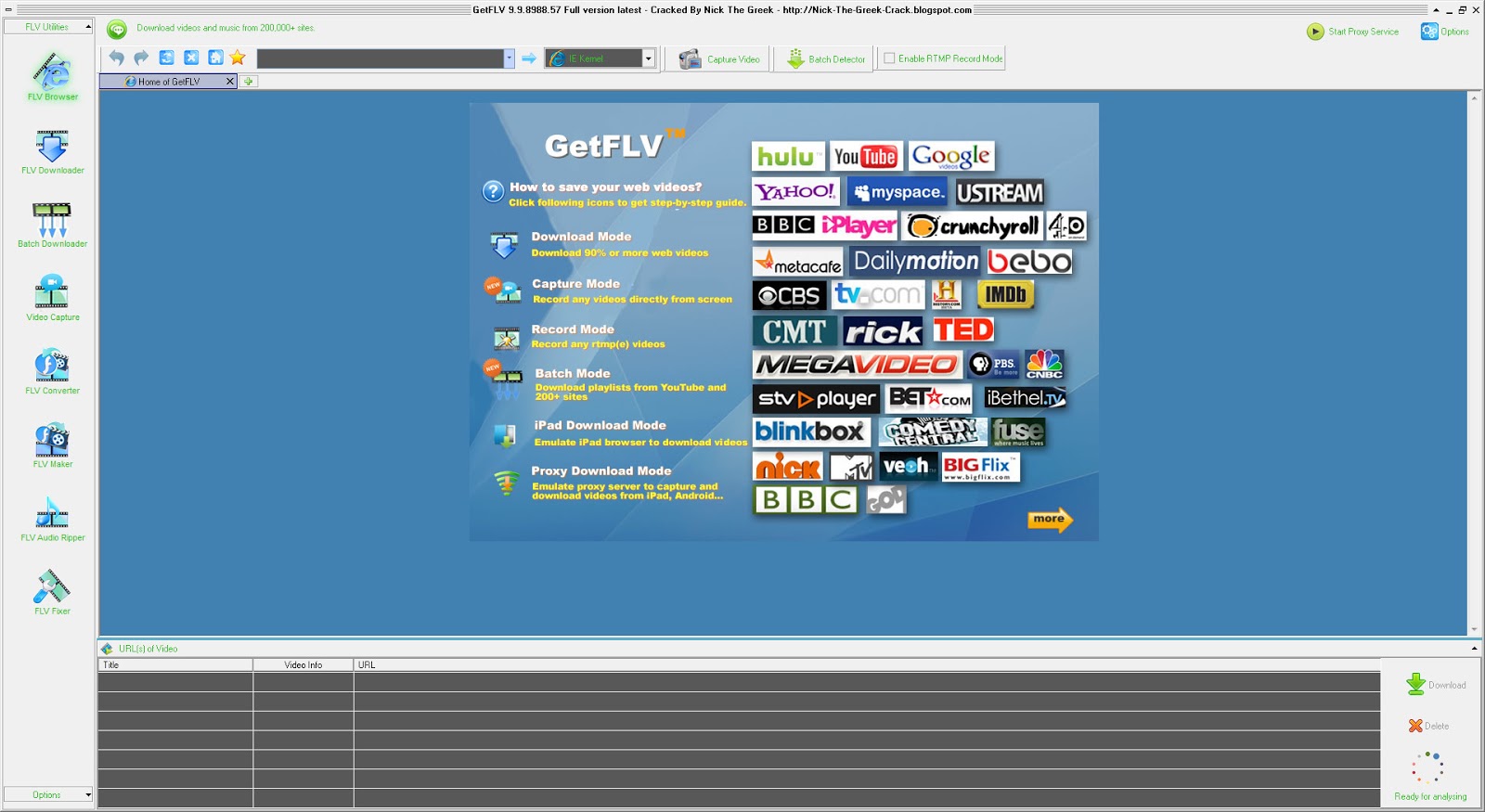Screen dimensions: 1485x812
Task: Click the Capture Video button
Action: (719, 59)
